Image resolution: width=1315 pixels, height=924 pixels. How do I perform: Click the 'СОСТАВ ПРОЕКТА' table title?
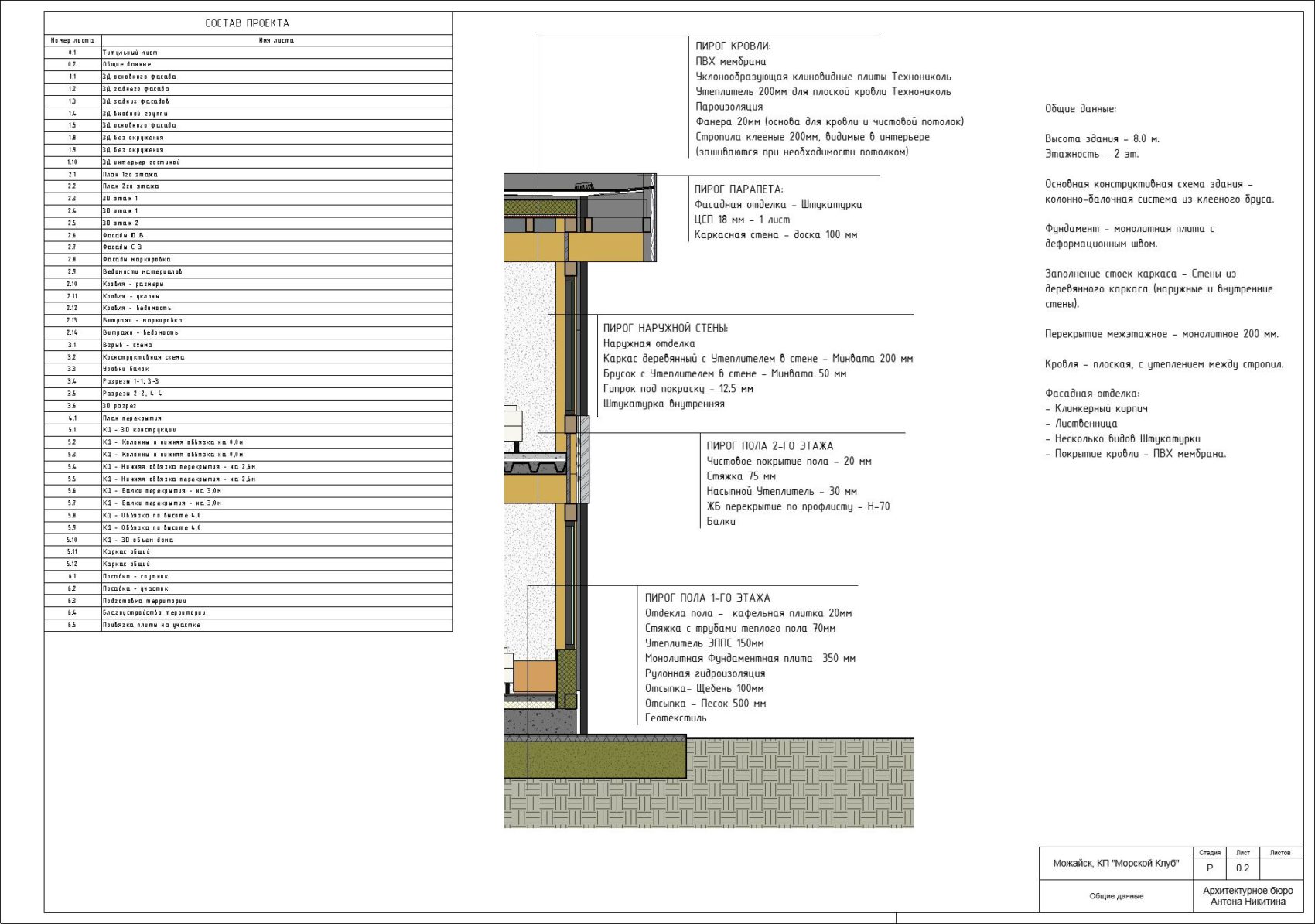248,23
